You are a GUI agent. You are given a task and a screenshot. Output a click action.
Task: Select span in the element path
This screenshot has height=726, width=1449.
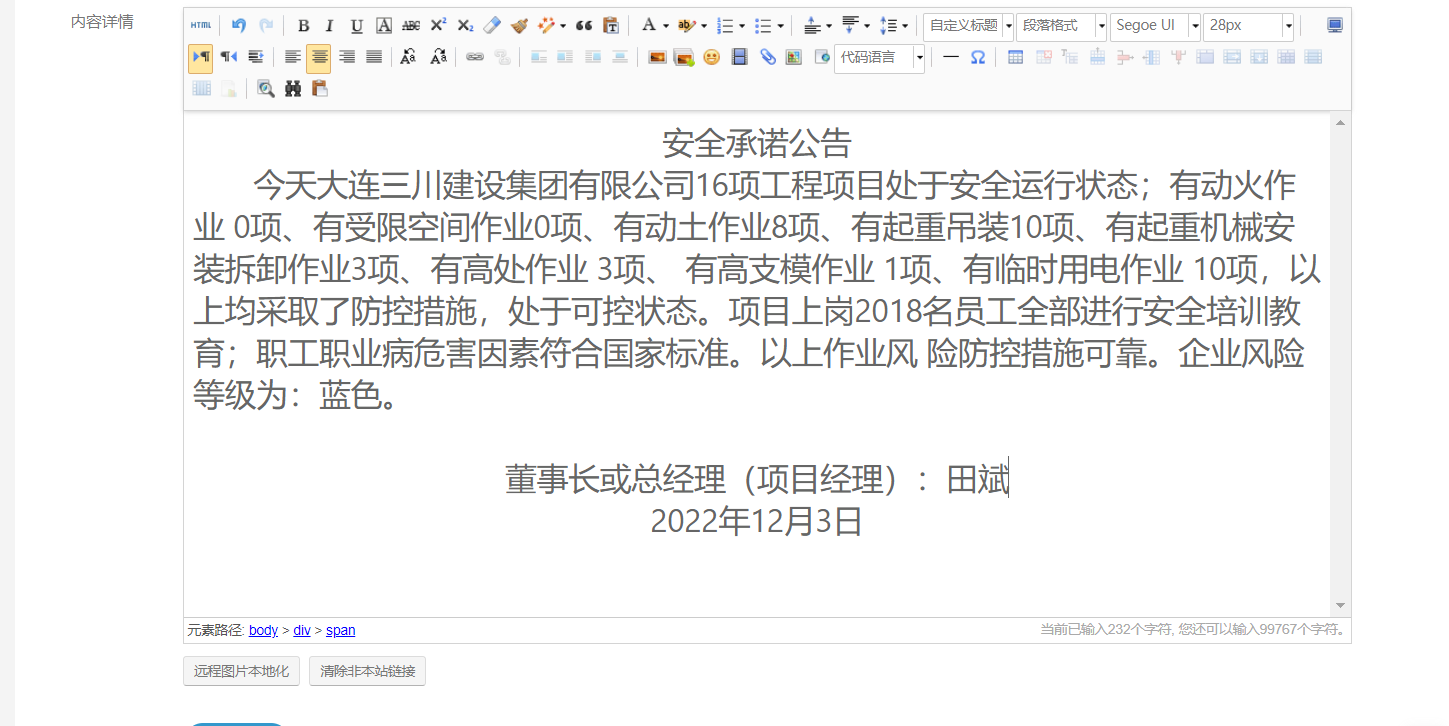pyautogui.click(x=341, y=630)
